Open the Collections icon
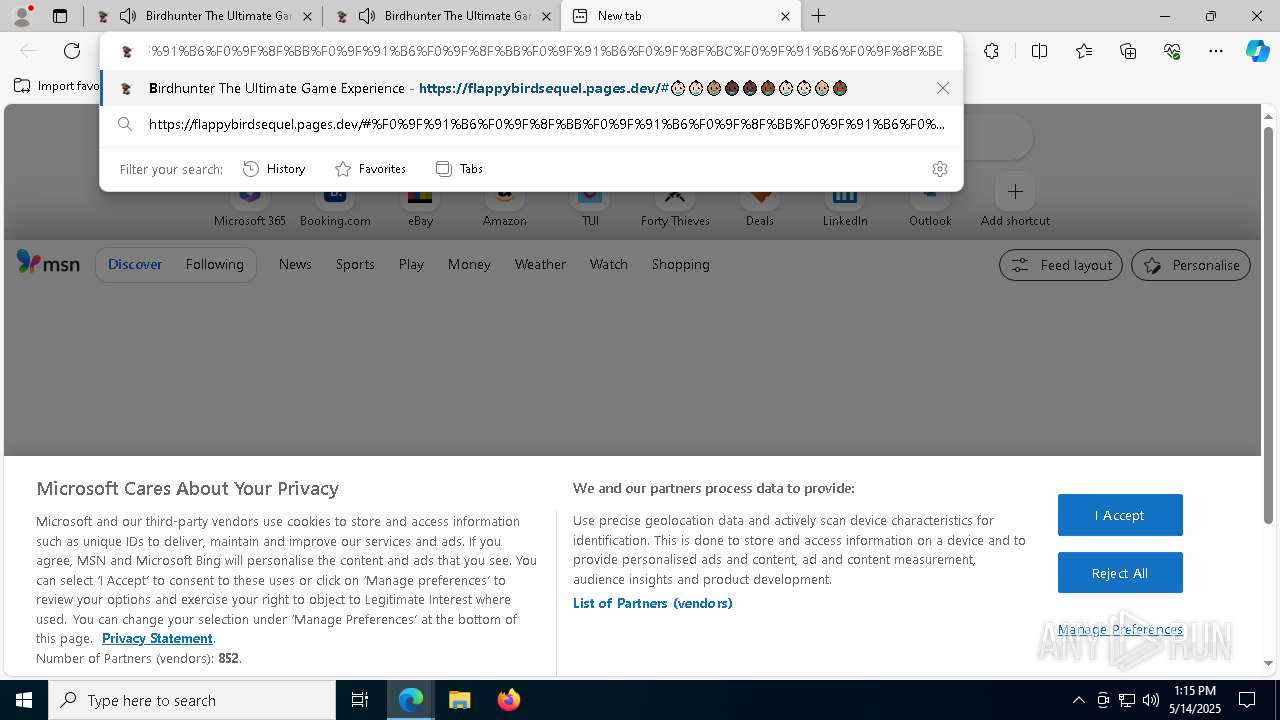Image resolution: width=1280 pixels, height=720 pixels. pos(1128,51)
